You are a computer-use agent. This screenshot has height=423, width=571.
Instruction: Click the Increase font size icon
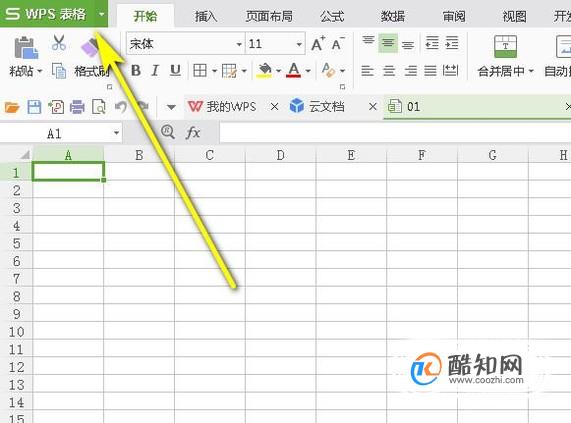tap(318, 44)
